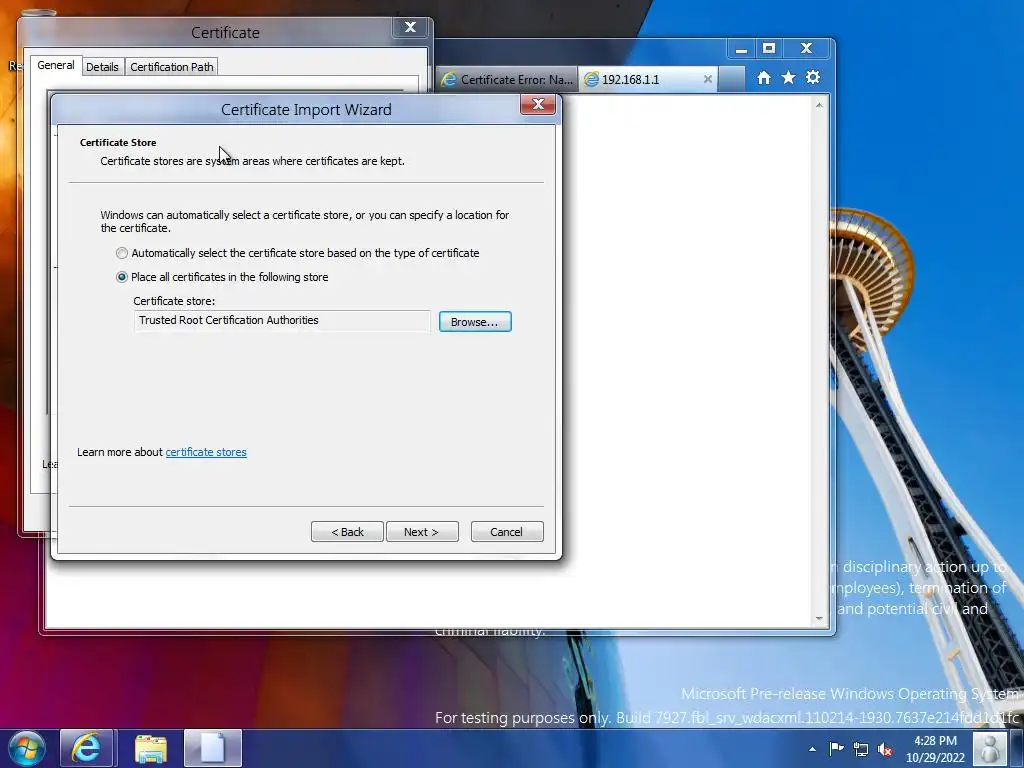Open Internet Explorer Home icon
Viewport: 1024px width, 768px height.
pyautogui.click(x=763, y=78)
